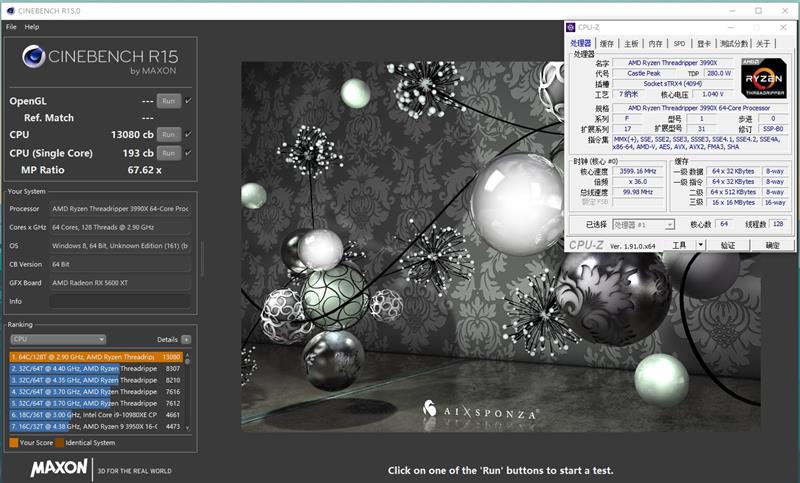Image resolution: width=800 pixels, height=483 pixels.
Task: Toggle the OpenGL test checkbox
Action: [188, 101]
